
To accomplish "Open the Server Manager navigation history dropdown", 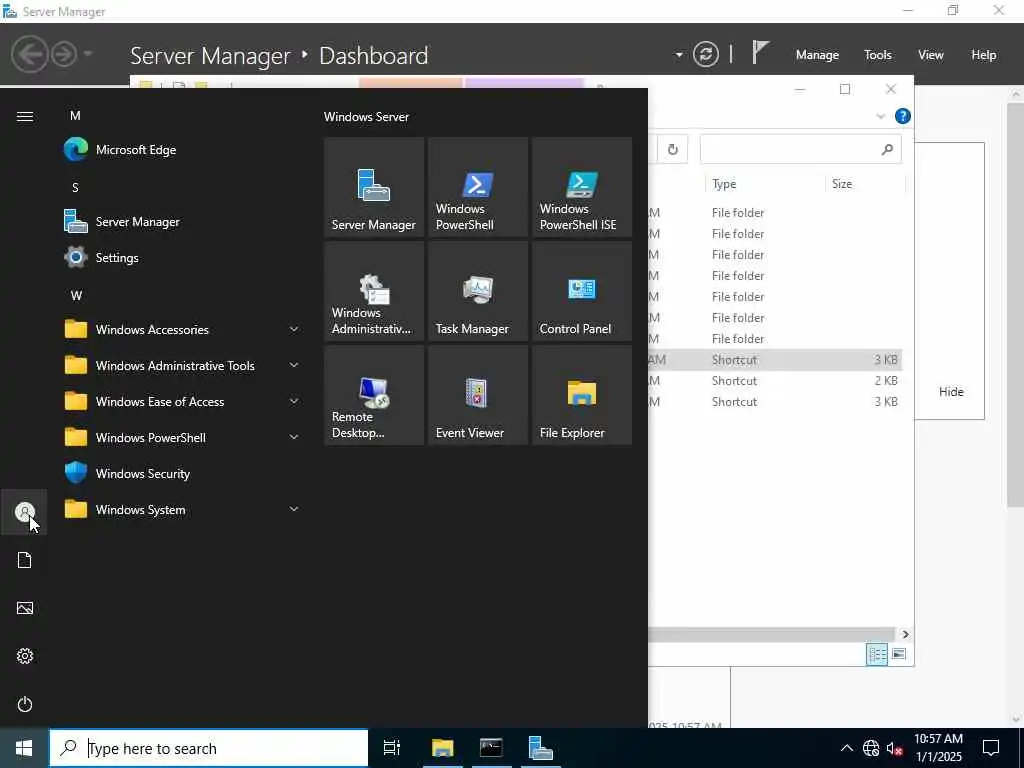I will (x=88, y=54).
